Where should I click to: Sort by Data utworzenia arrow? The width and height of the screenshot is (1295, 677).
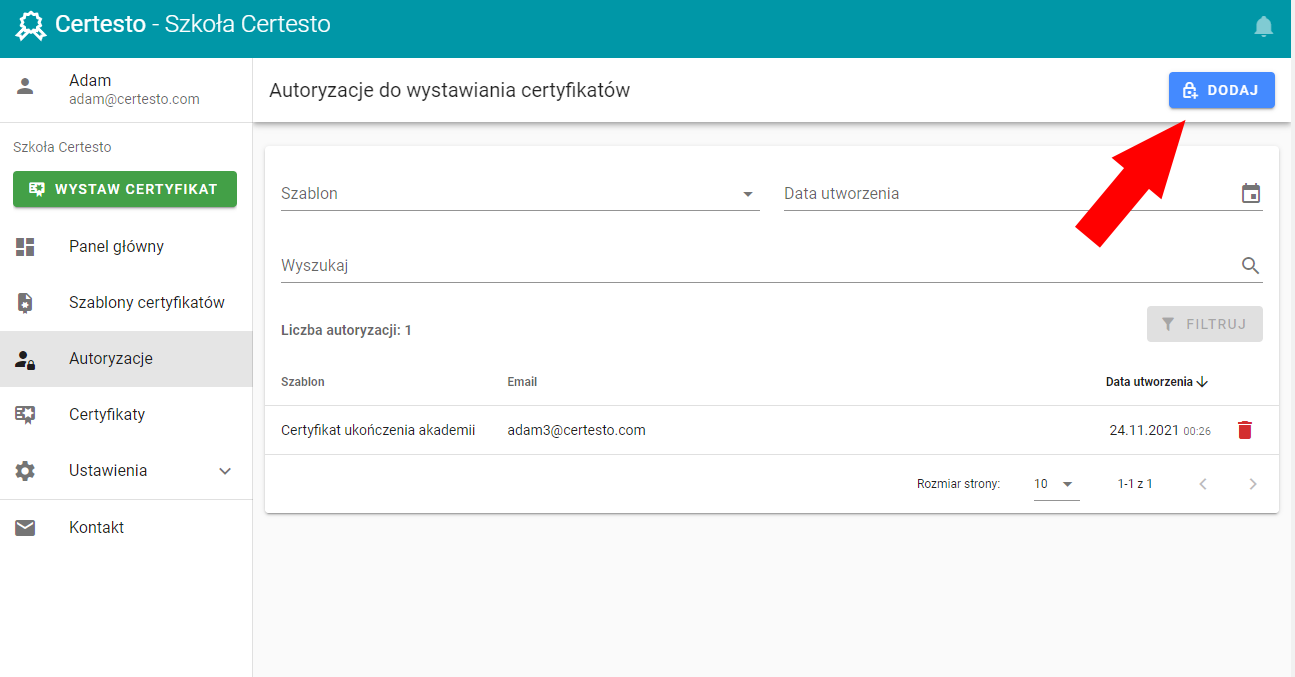coord(1203,382)
